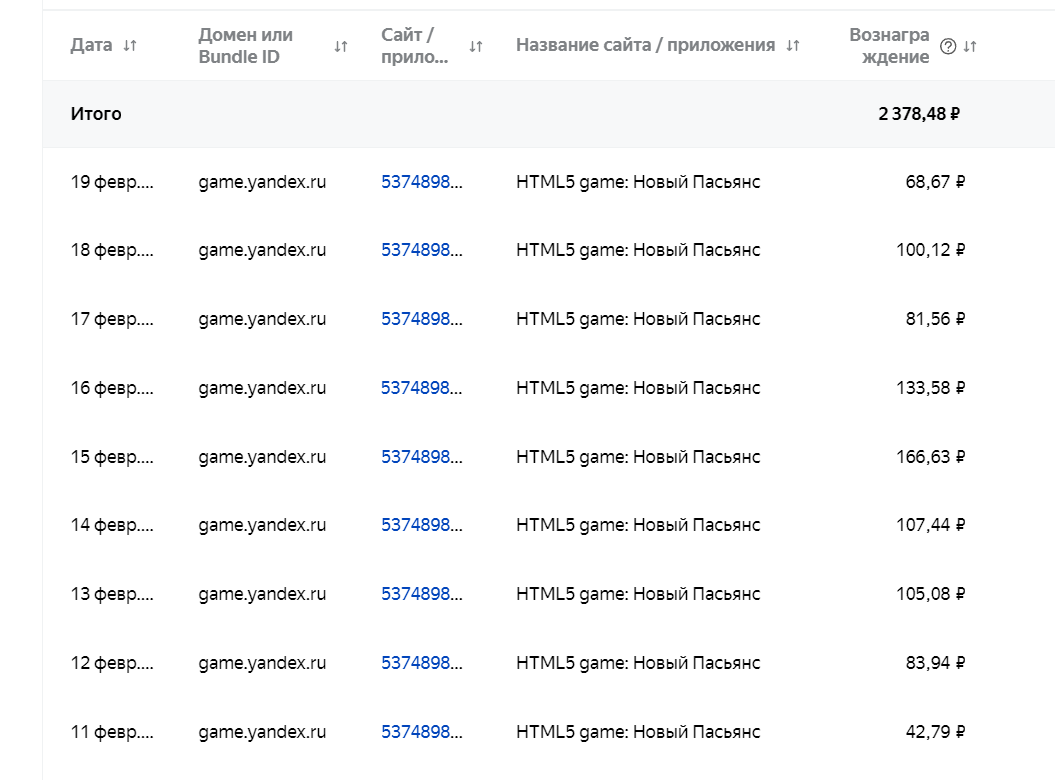This screenshot has height=780, width=1055.
Task: Sort by the Сайт / прило... column icon
Action: [x=476, y=46]
